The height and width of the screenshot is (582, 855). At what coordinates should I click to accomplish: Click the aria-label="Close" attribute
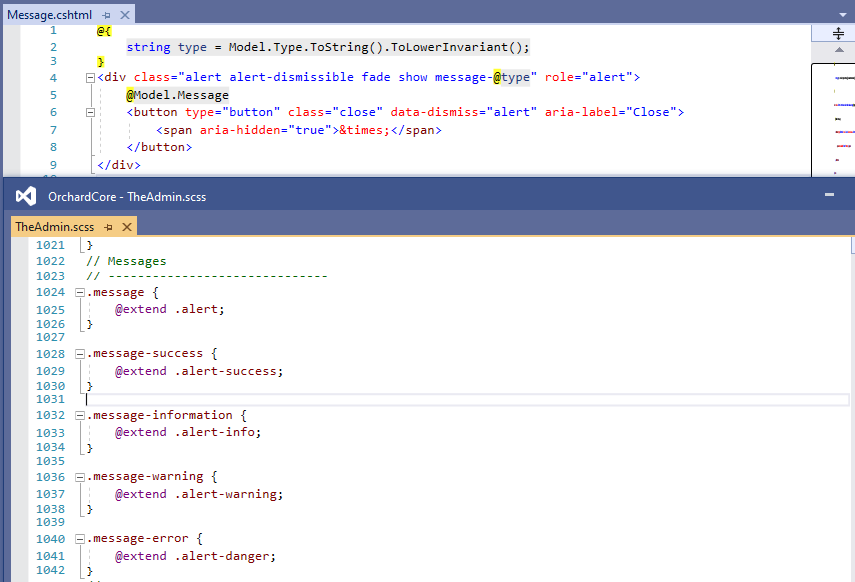click(x=611, y=112)
